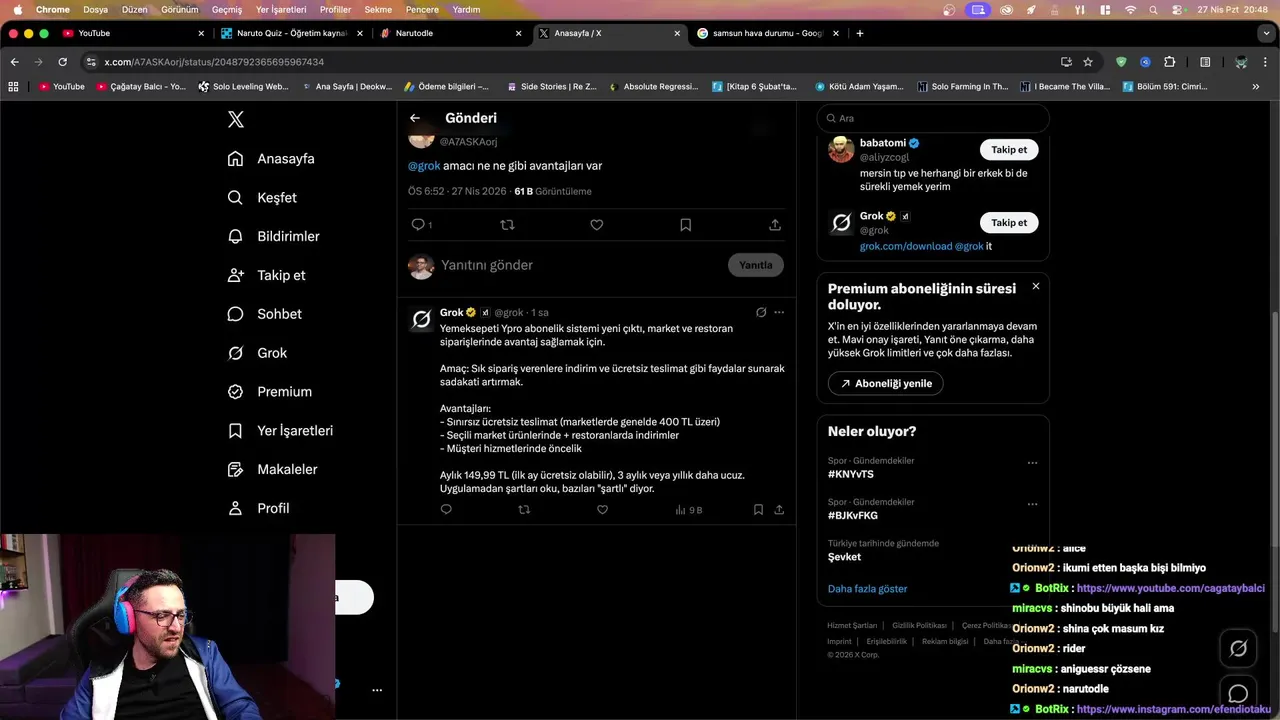The height and width of the screenshot is (720, 1280).
Task: Reload the current page
Action: 62,62
